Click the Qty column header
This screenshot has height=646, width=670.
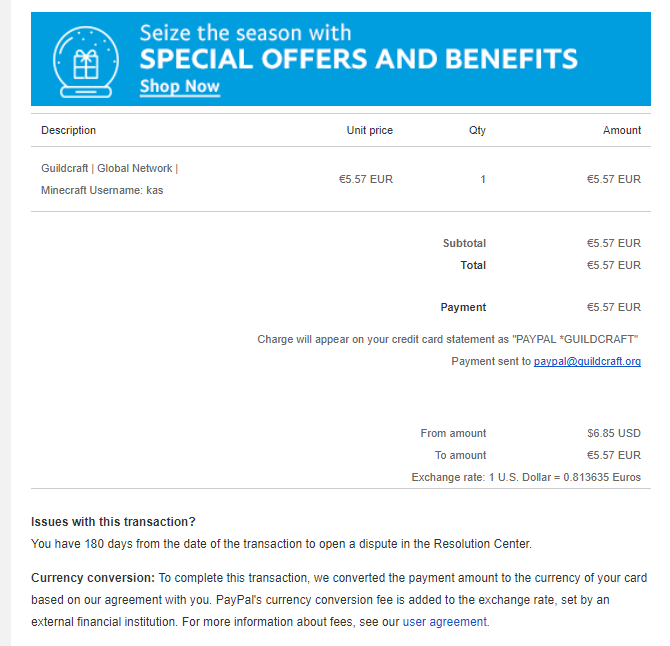click(477, 130)
